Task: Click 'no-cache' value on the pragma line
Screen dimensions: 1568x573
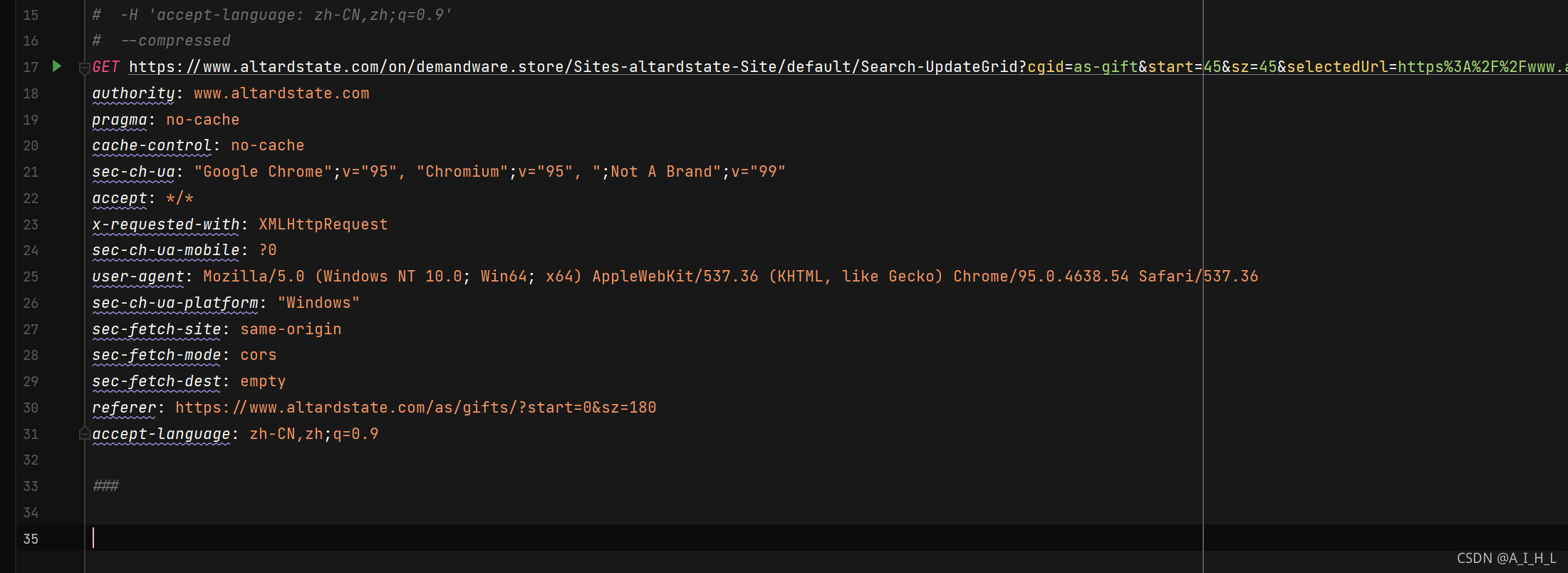Action: tap(203, 120)
